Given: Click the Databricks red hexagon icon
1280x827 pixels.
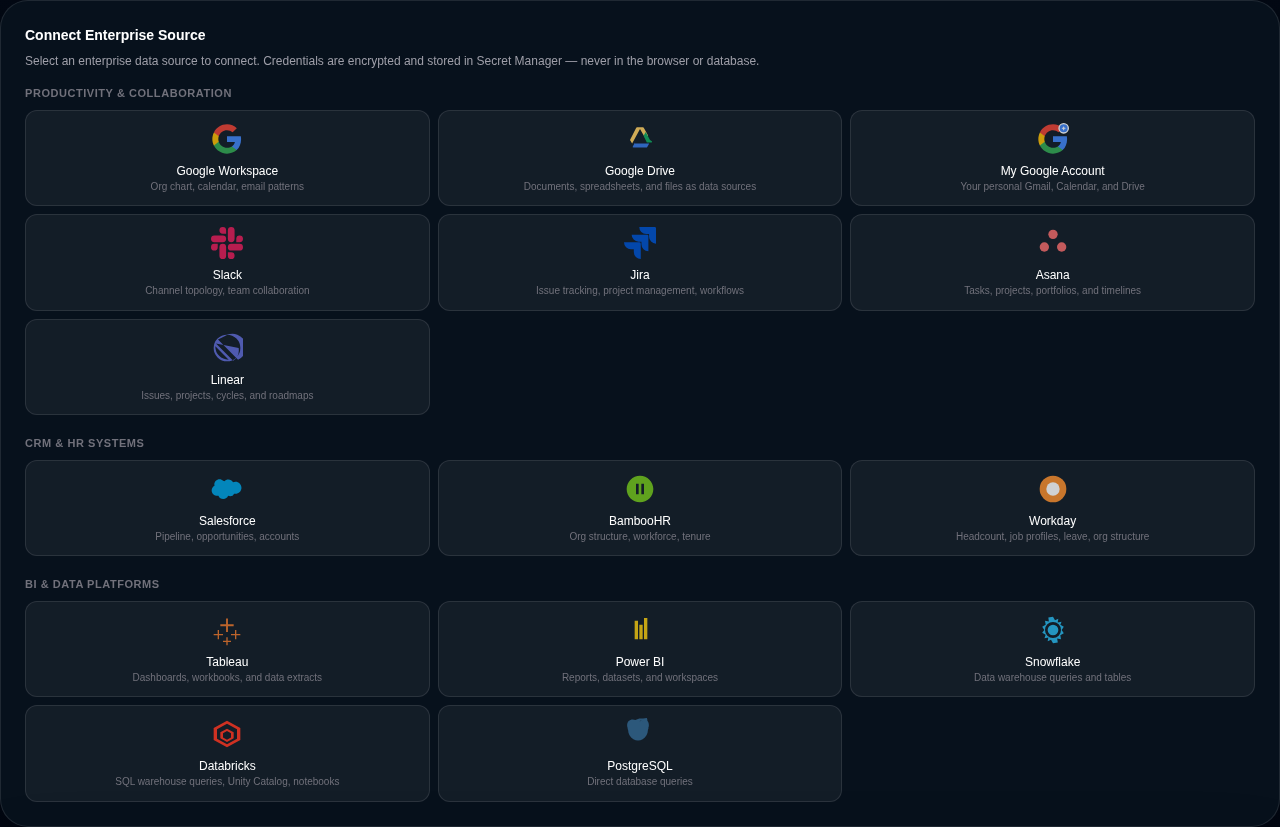Looking at the screenshot, I should 227,734.
